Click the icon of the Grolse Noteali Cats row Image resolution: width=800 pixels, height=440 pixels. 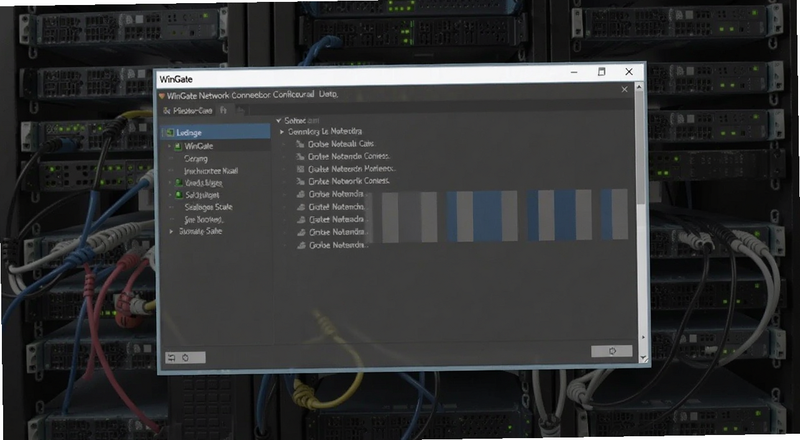pyautogui.click(x=300, y=144)
